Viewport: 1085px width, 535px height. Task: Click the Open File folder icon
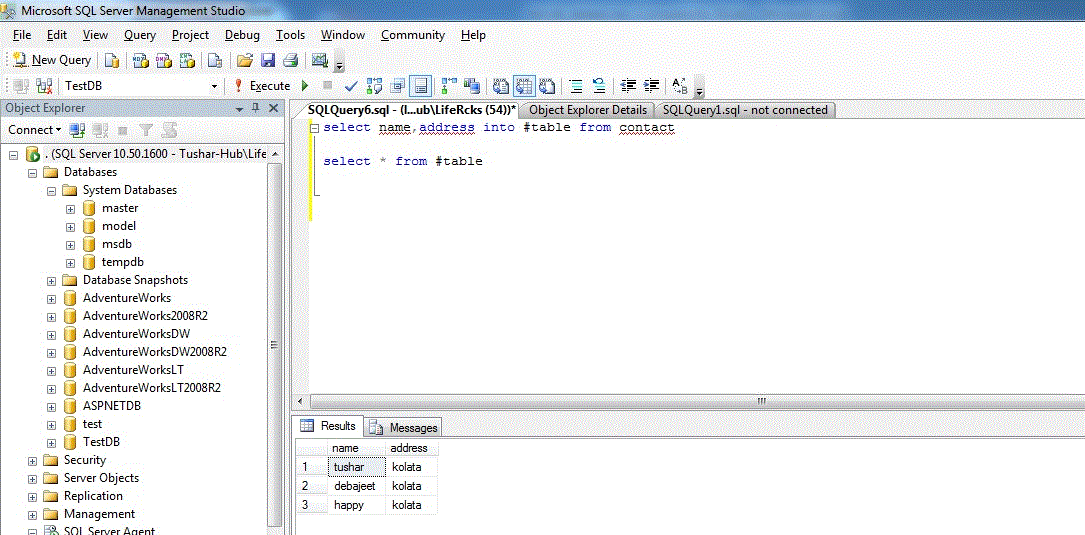point(244,60)
